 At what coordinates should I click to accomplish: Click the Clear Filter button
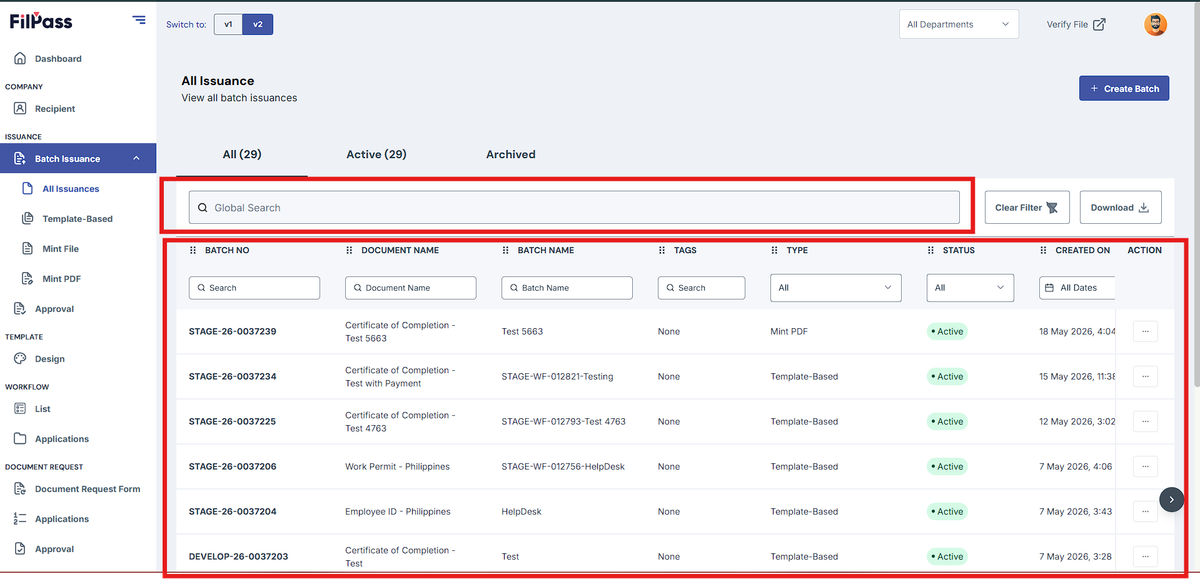tap(1027, 208)
